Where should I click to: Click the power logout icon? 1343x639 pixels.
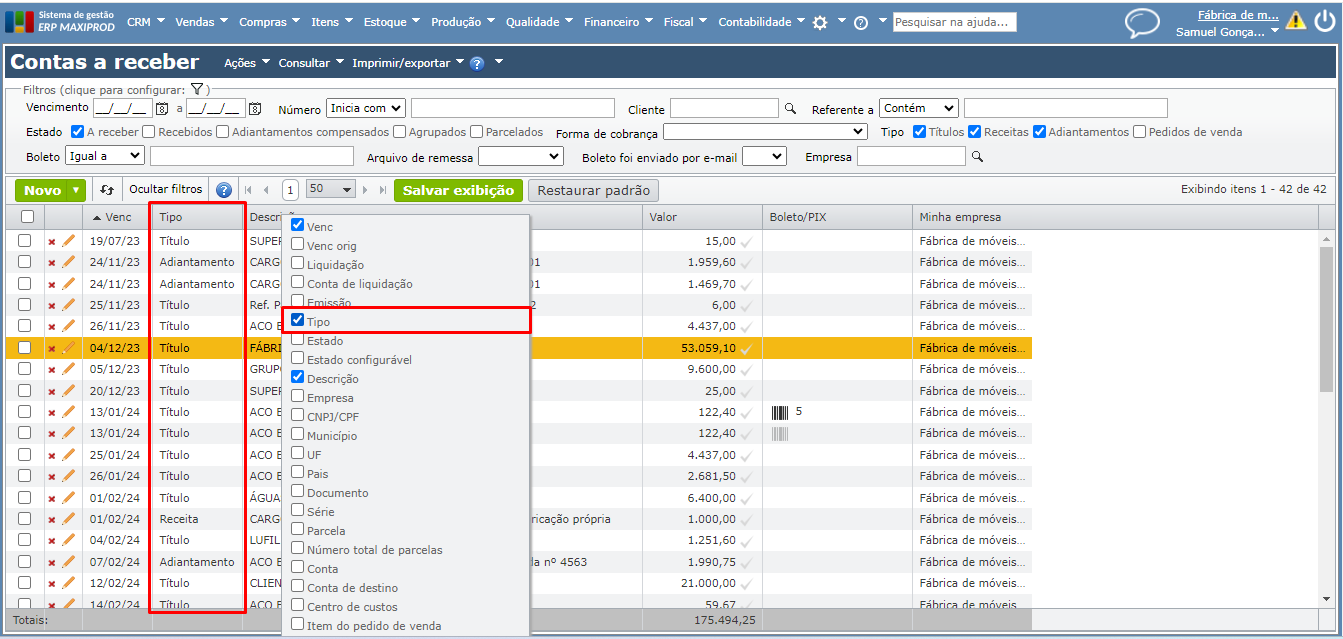[x=1323, y=20]
